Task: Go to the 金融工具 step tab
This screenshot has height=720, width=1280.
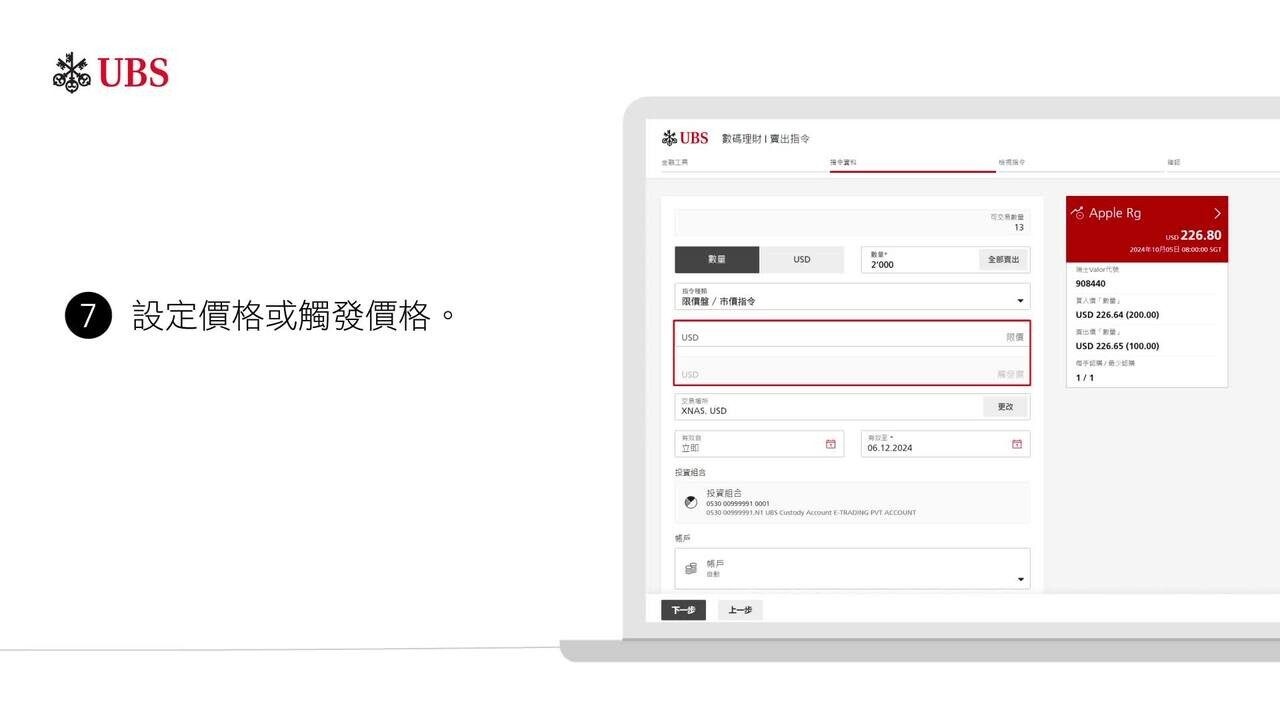Action: point(675,162)
